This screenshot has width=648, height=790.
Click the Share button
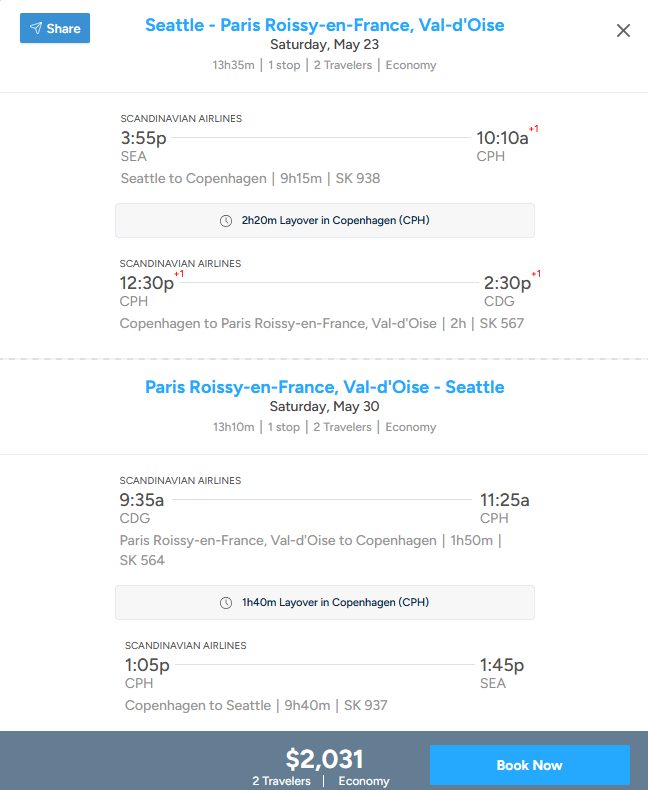click(x=55, y=28)
